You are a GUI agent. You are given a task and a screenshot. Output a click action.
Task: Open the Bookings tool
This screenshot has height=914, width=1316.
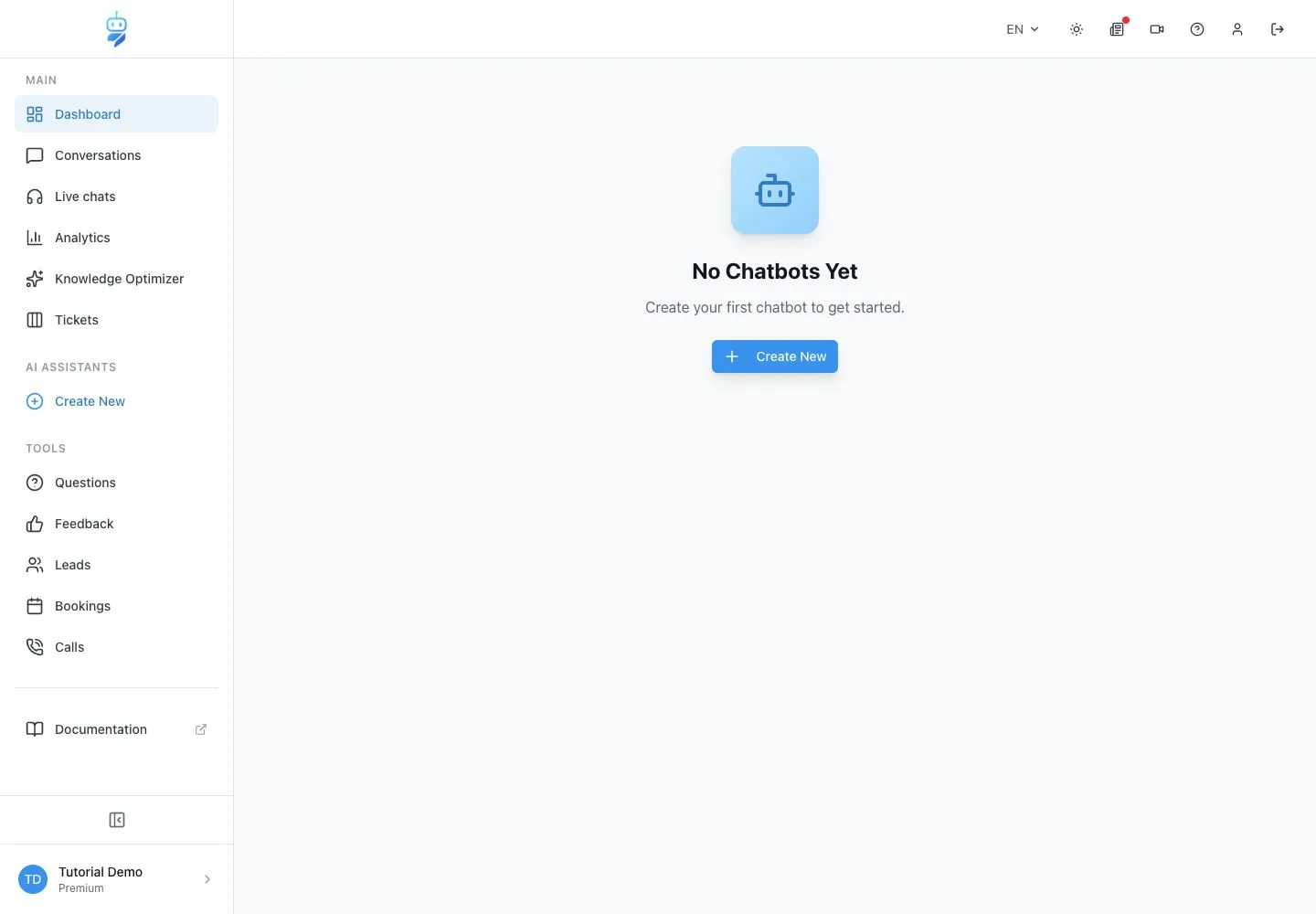click(116, 606)
